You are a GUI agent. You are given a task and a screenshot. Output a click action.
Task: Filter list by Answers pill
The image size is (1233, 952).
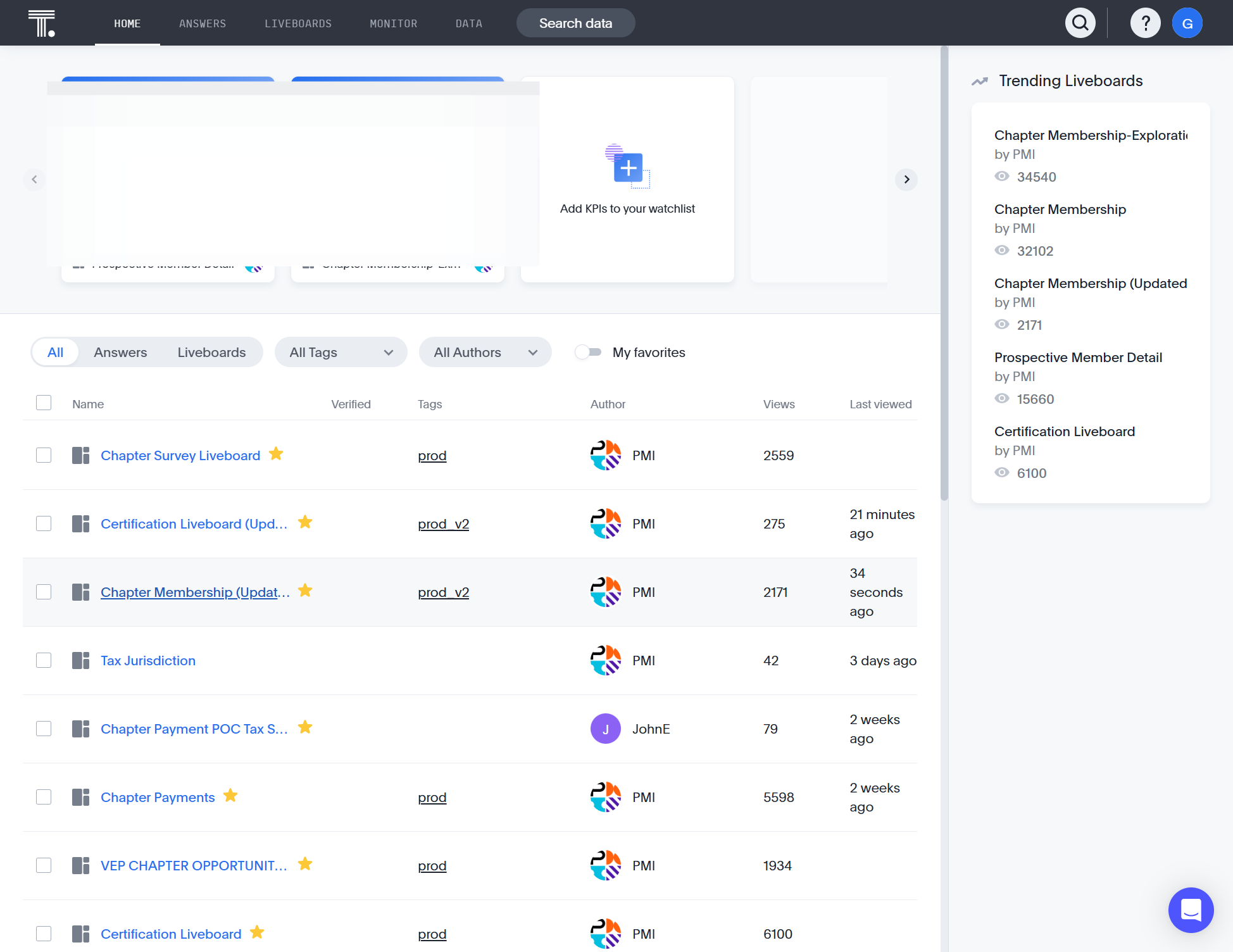click(120, 352)
